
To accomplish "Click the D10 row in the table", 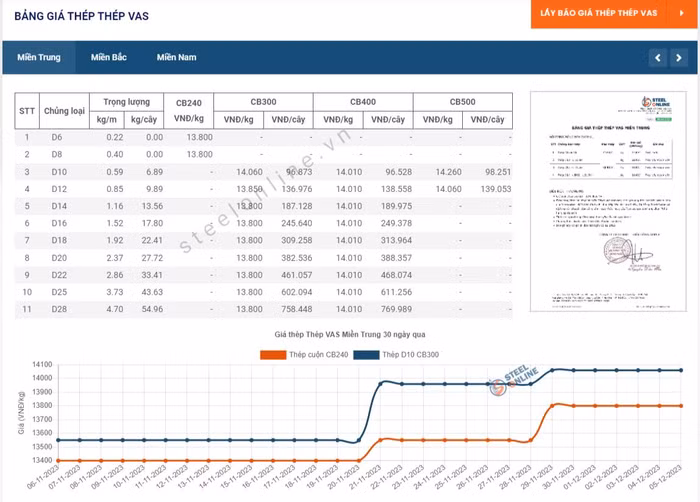I will (263, 172).
